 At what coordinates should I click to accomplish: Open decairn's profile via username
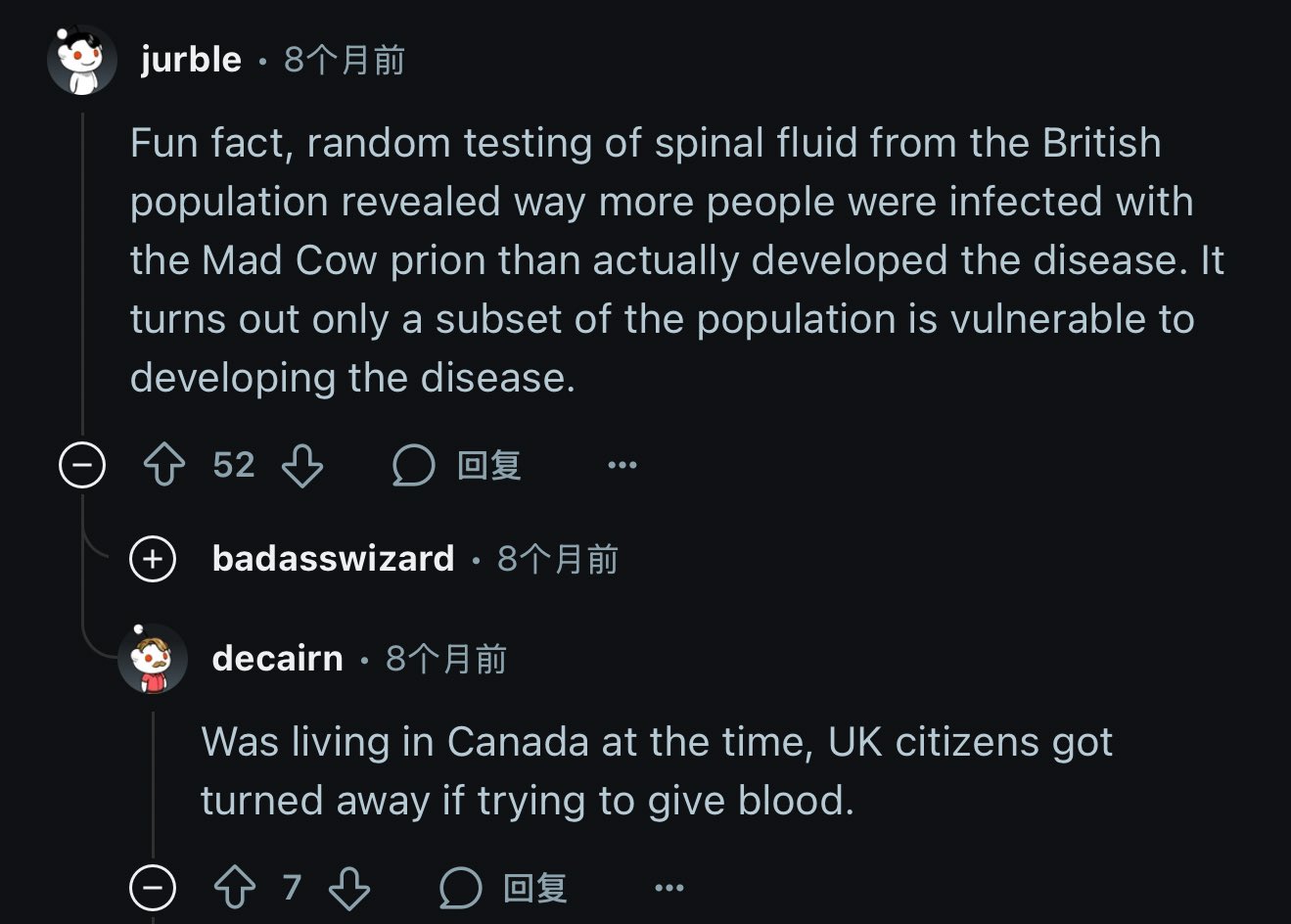(x=278, y=659)
